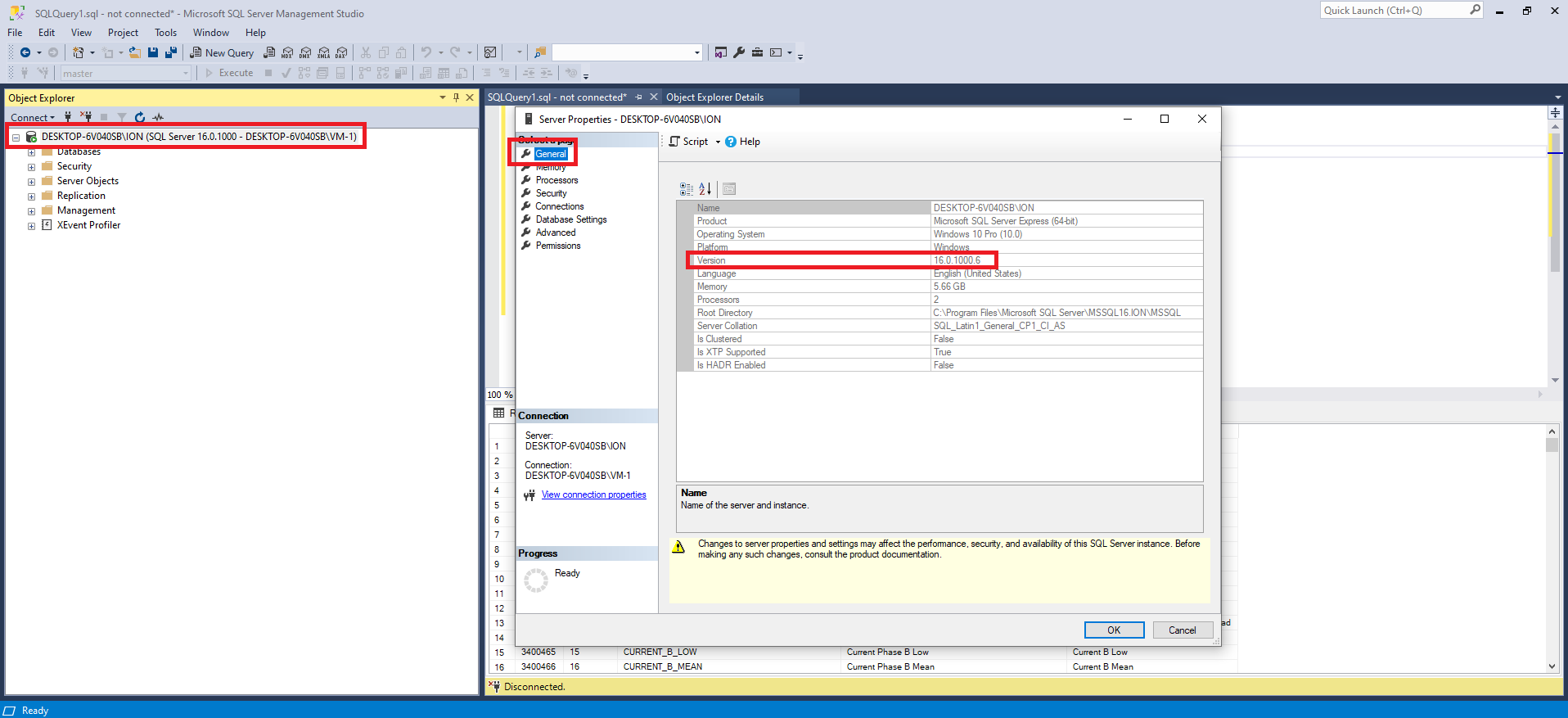Click the Open File folder icon

click(x=135, y=52)
